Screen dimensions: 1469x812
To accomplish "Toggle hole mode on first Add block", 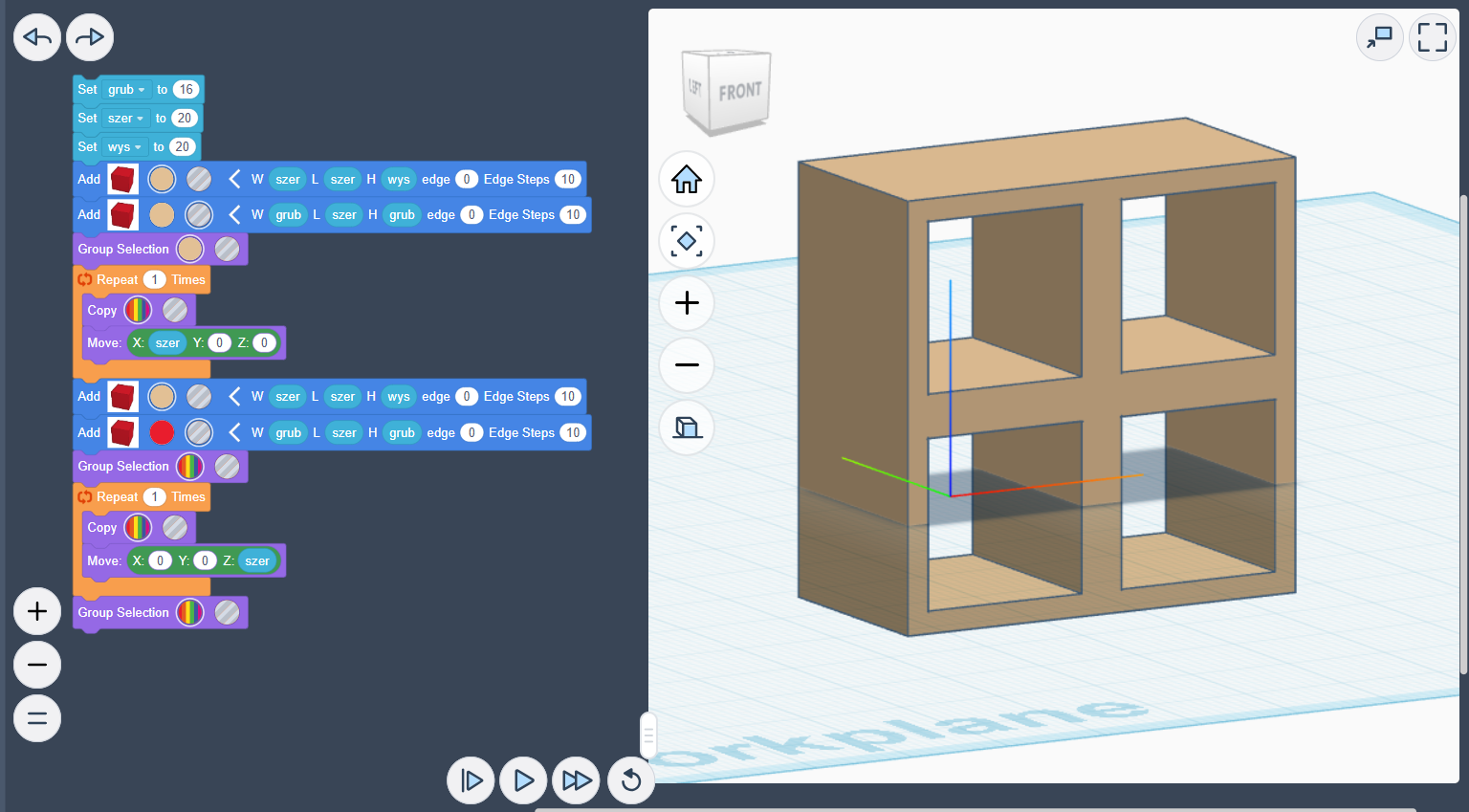I will point(199,179).
